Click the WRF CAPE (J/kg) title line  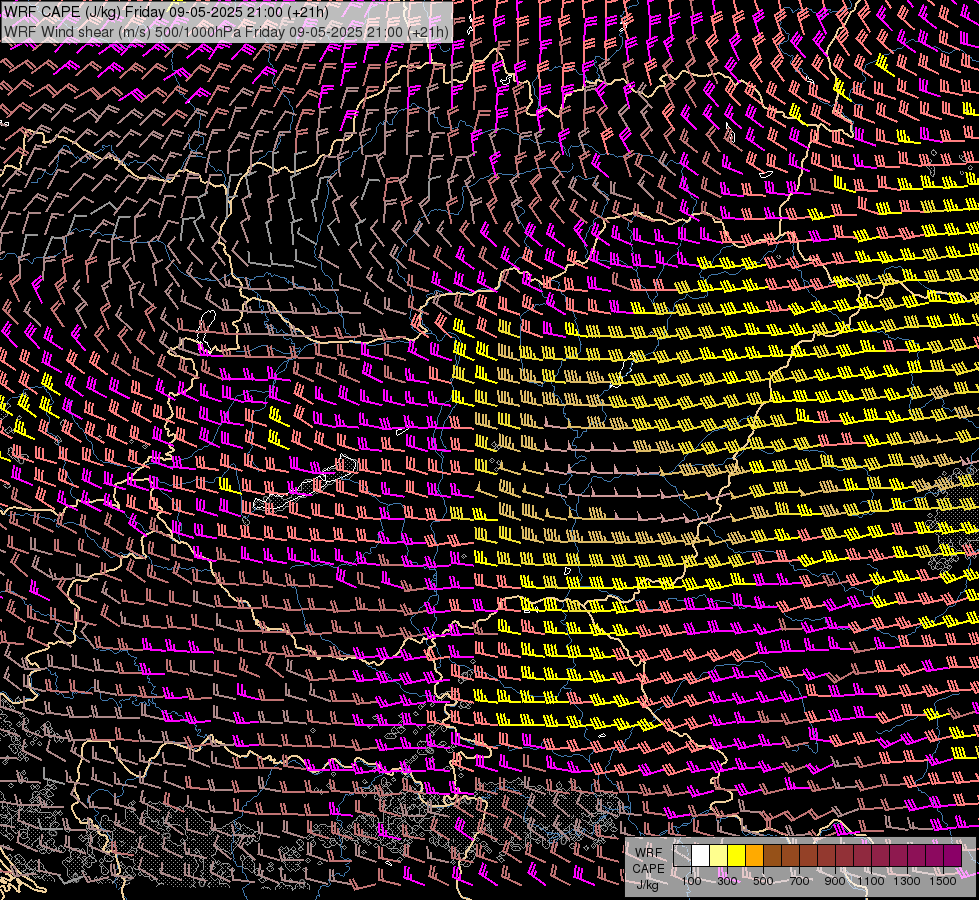pyautogui.click(x=167, y=12)
